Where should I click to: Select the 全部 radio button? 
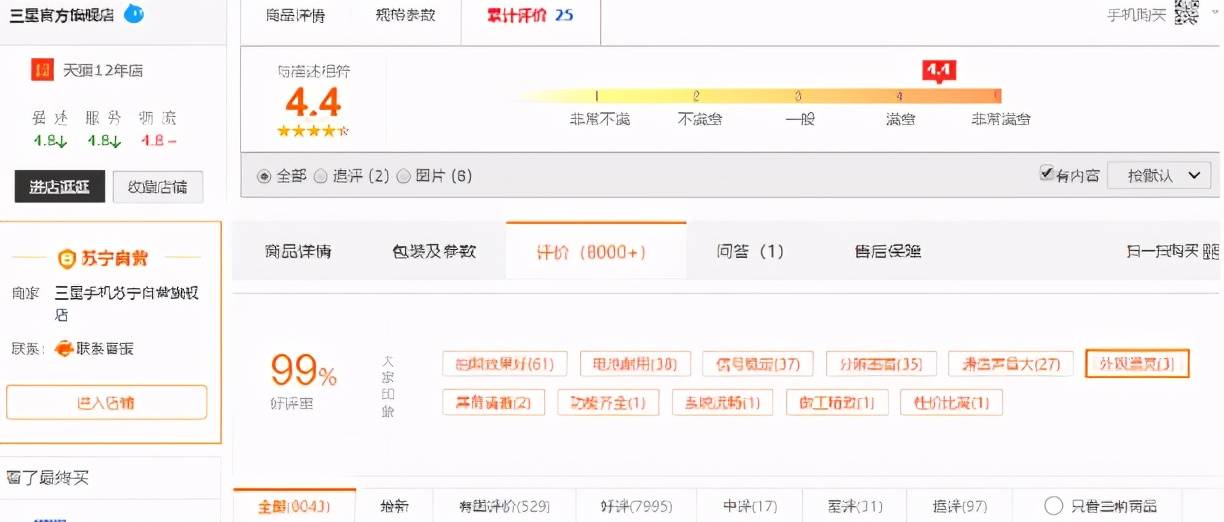[x=264, y=176]
